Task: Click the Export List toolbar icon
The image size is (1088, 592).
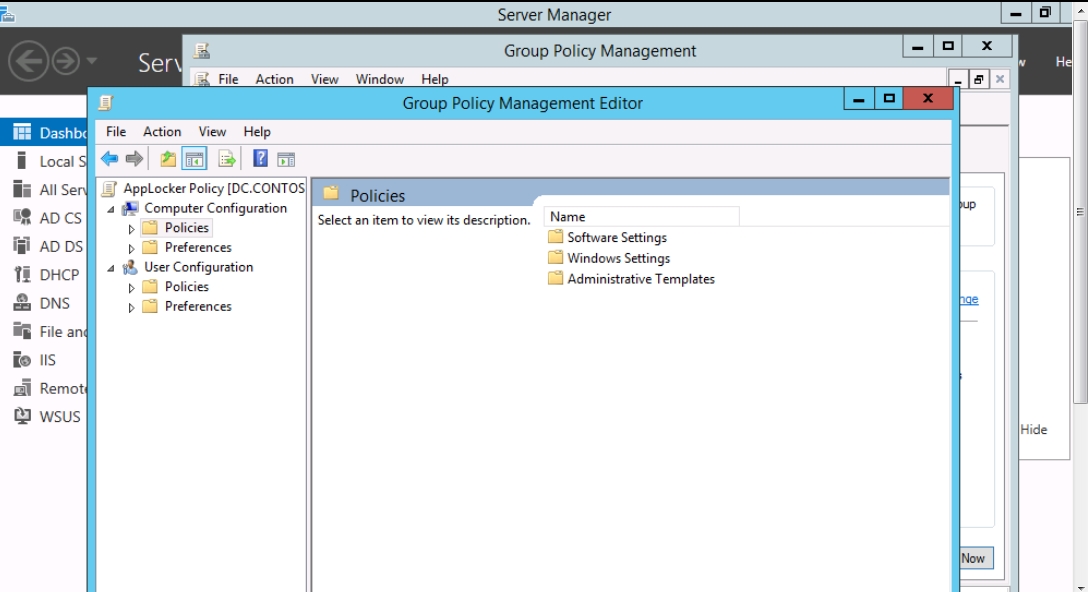Action: (227, 159)
